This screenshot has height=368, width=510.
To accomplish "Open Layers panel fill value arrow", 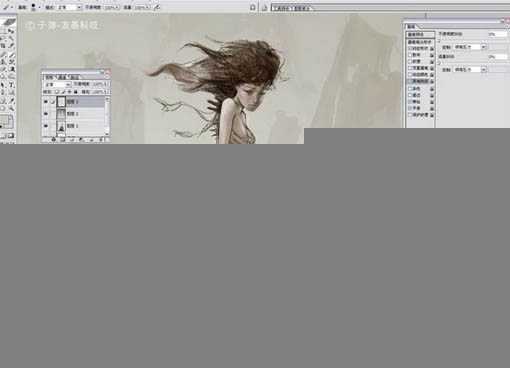I will (106, 92).
